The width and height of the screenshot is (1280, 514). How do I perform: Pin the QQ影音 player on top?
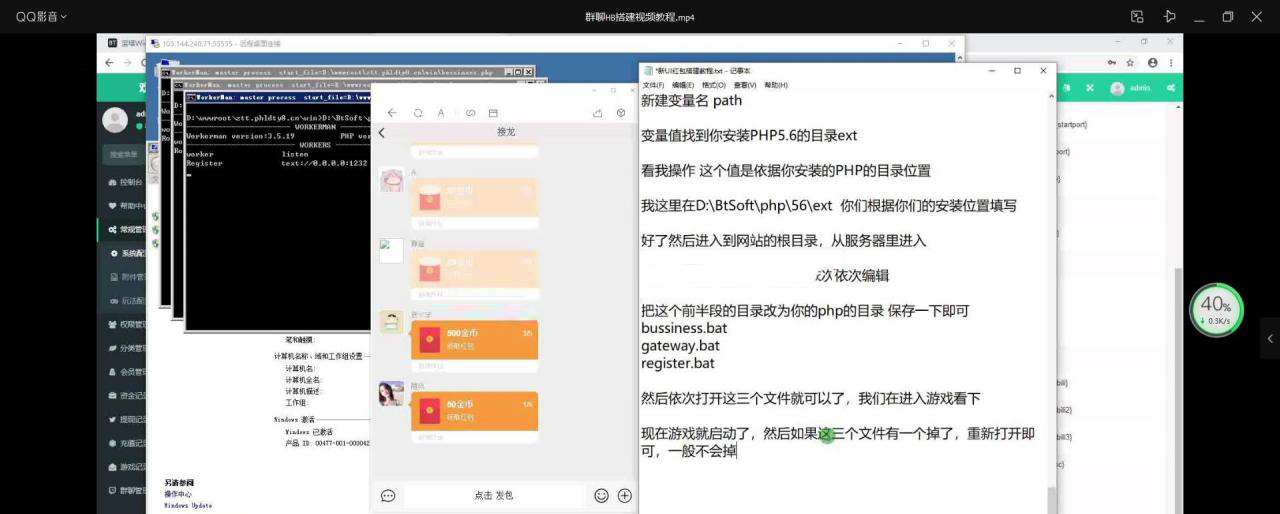coord(1169,17)
